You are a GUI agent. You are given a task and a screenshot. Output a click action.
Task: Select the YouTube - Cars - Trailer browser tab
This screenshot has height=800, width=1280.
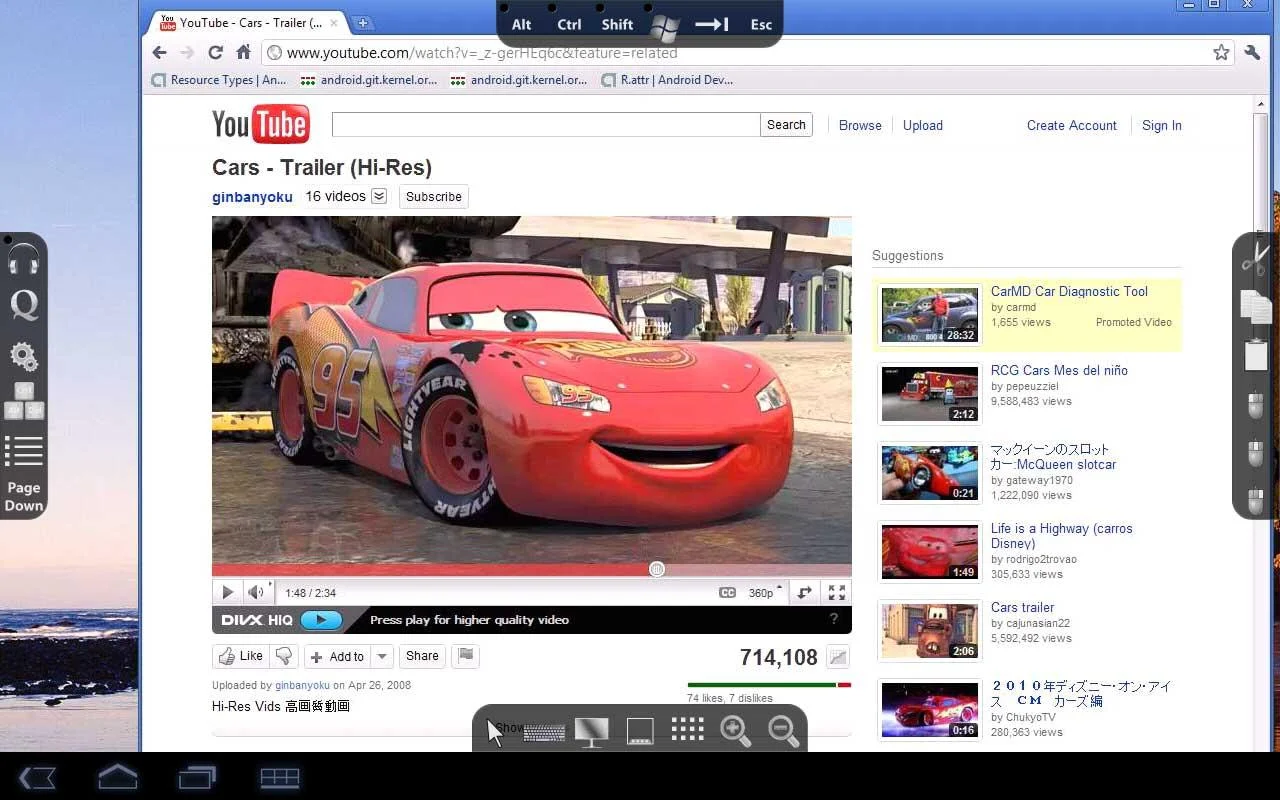(246, 22)
